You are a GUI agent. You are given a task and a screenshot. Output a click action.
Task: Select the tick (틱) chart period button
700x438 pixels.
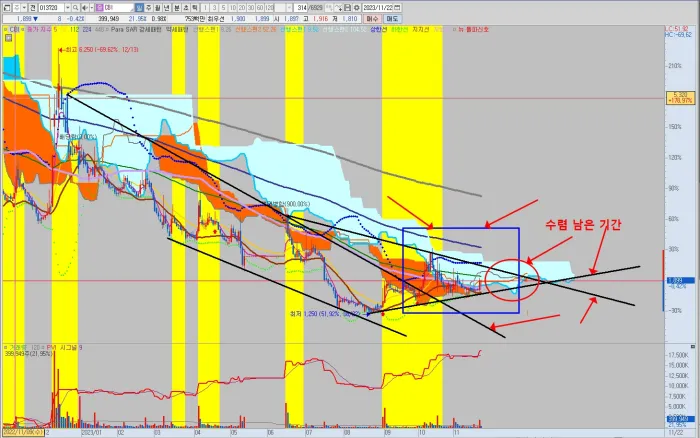195,8
